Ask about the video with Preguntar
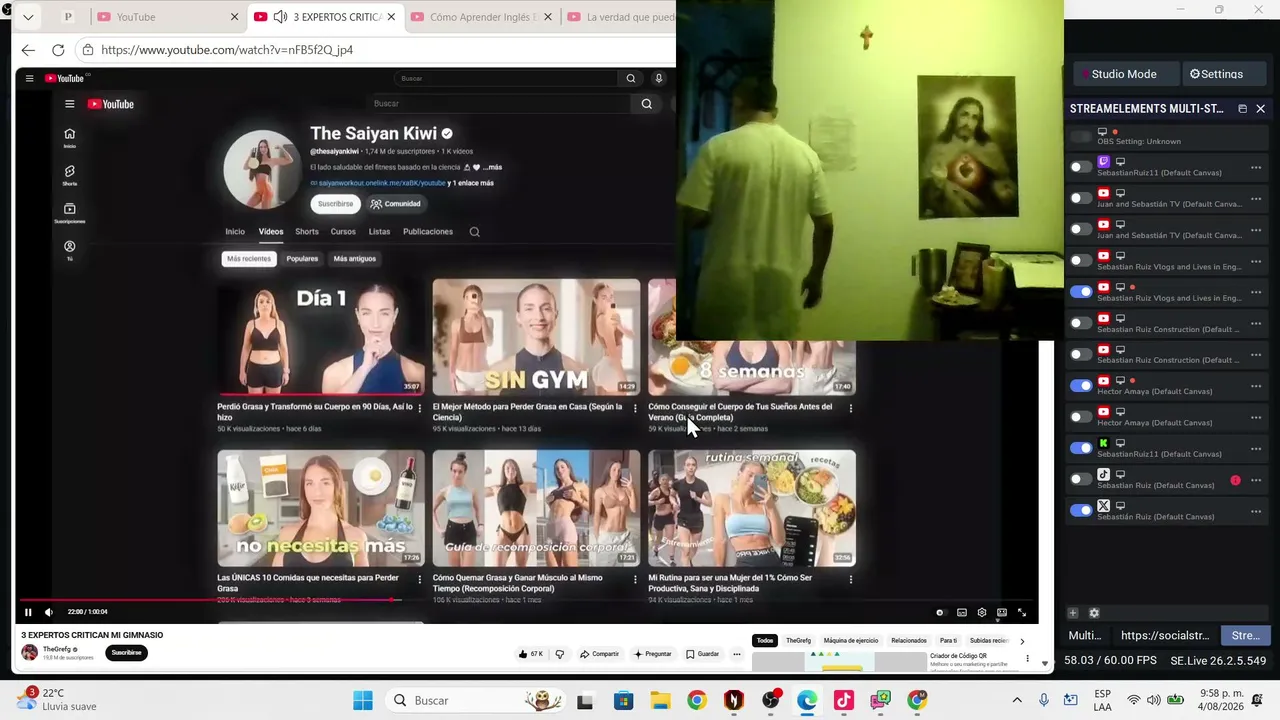Viewport: 1280px width, 720px height. pyautogui.click(x=653, y=654)
